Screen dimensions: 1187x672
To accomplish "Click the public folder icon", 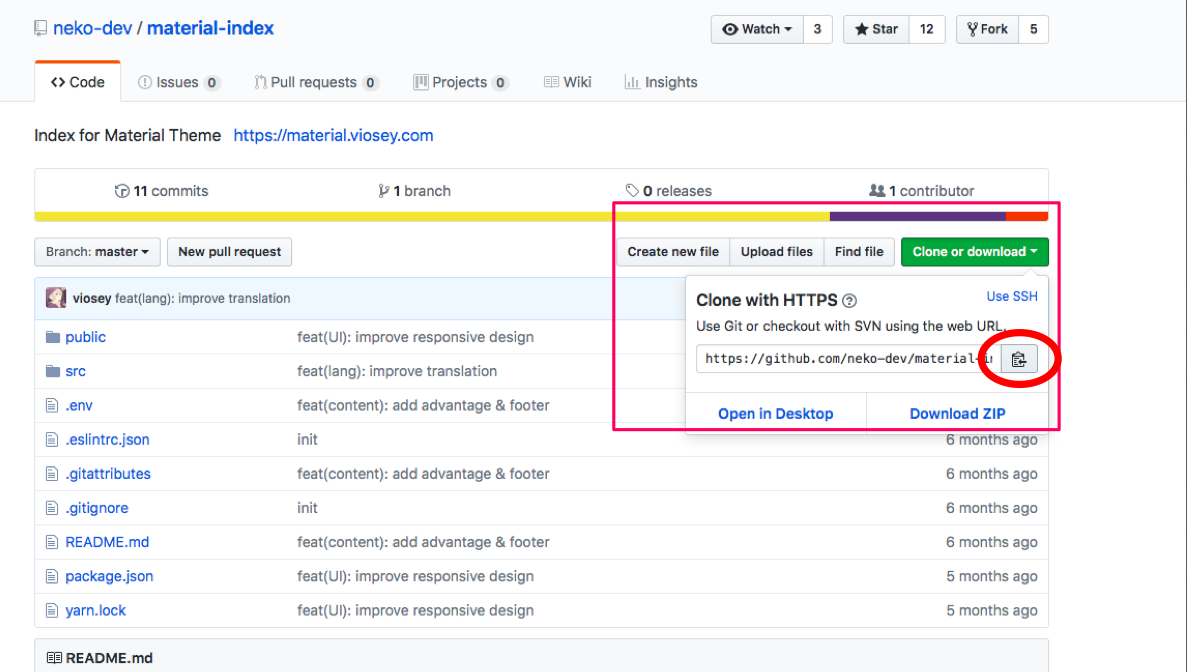I will coord(52,338).
